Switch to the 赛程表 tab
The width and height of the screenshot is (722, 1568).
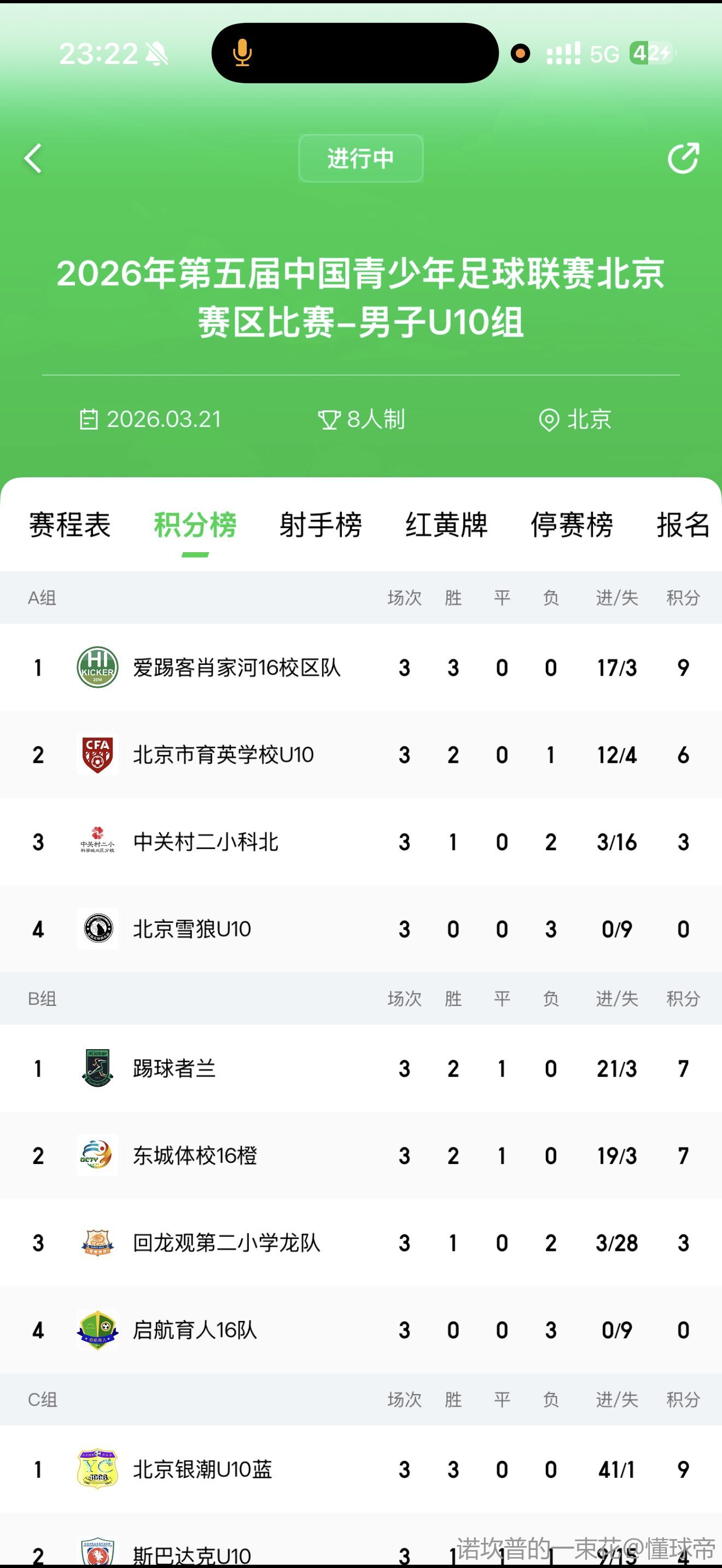[70, 525]
